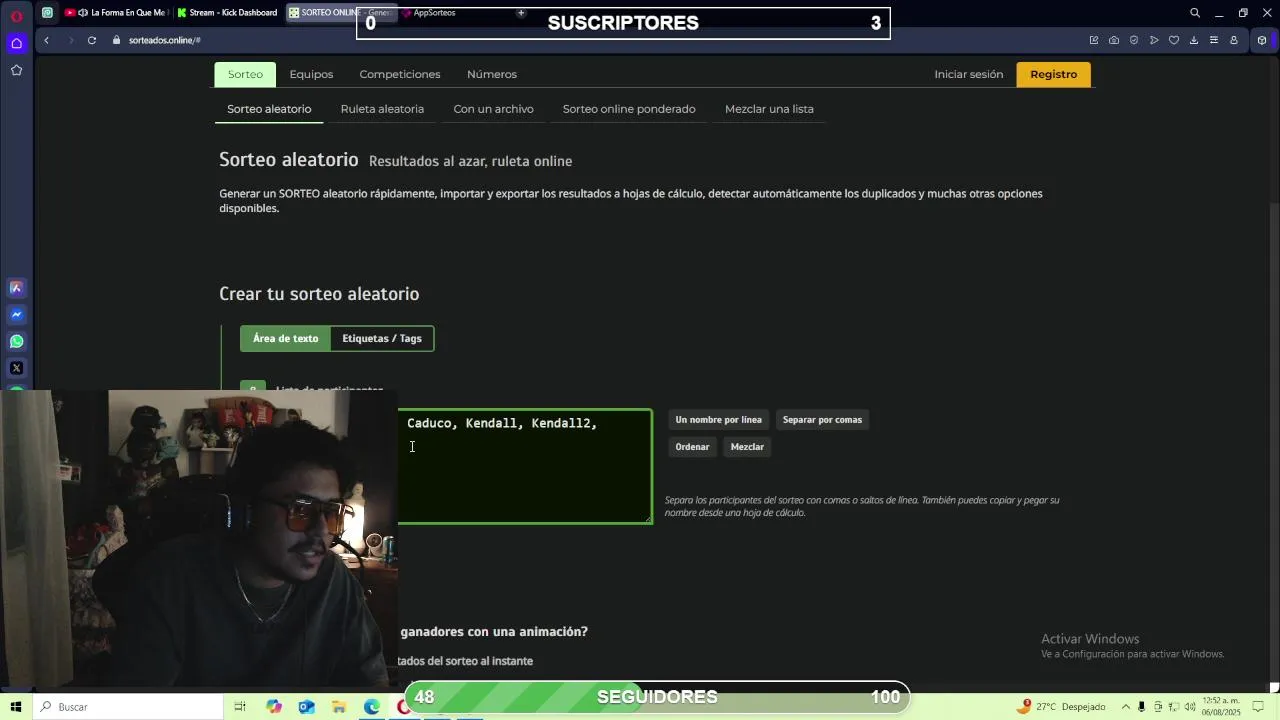The height and width of the screenshot is (720, 1280).
Task: Open Outlook from the taskbar
Action: (306, 707)
